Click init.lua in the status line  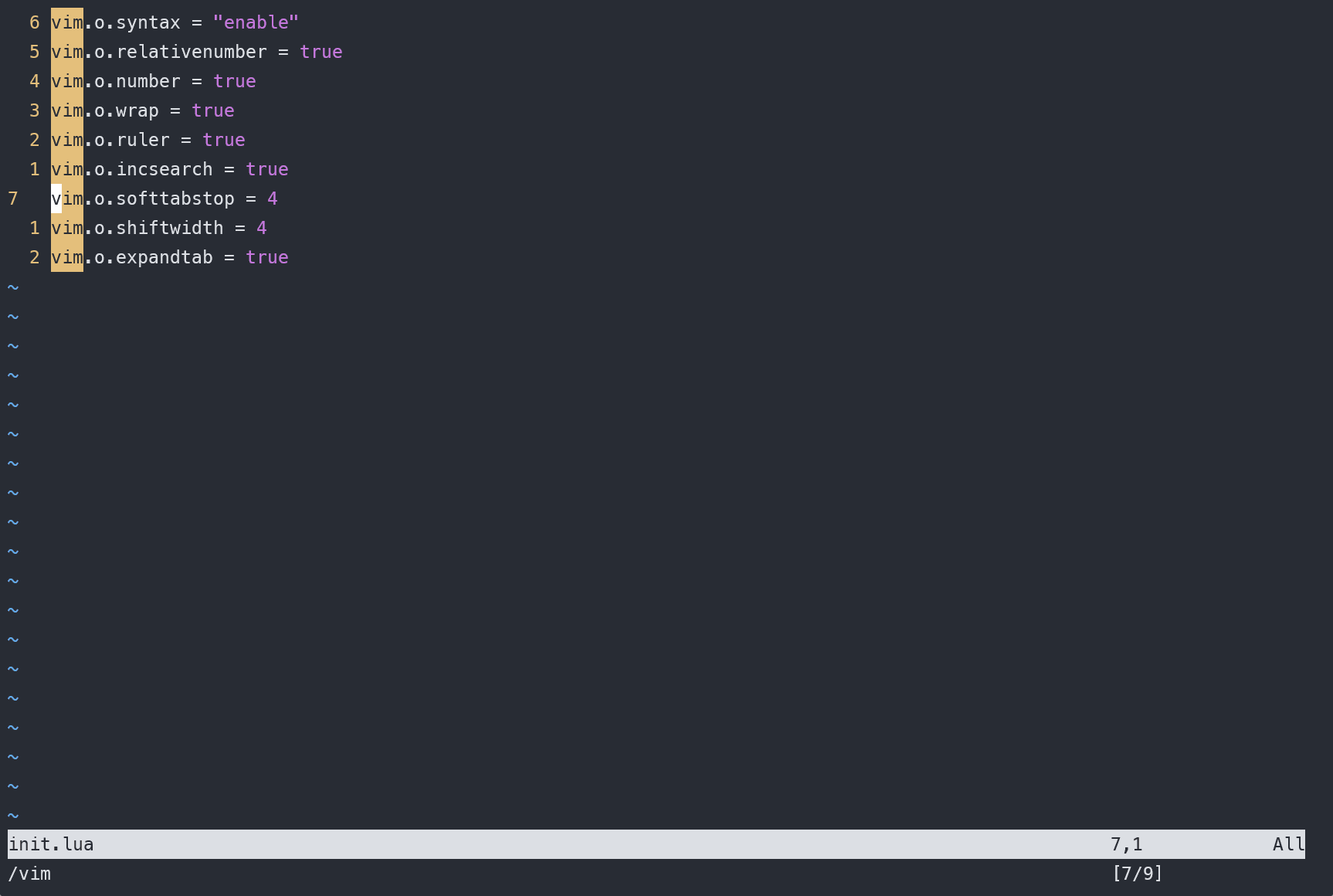51,844
